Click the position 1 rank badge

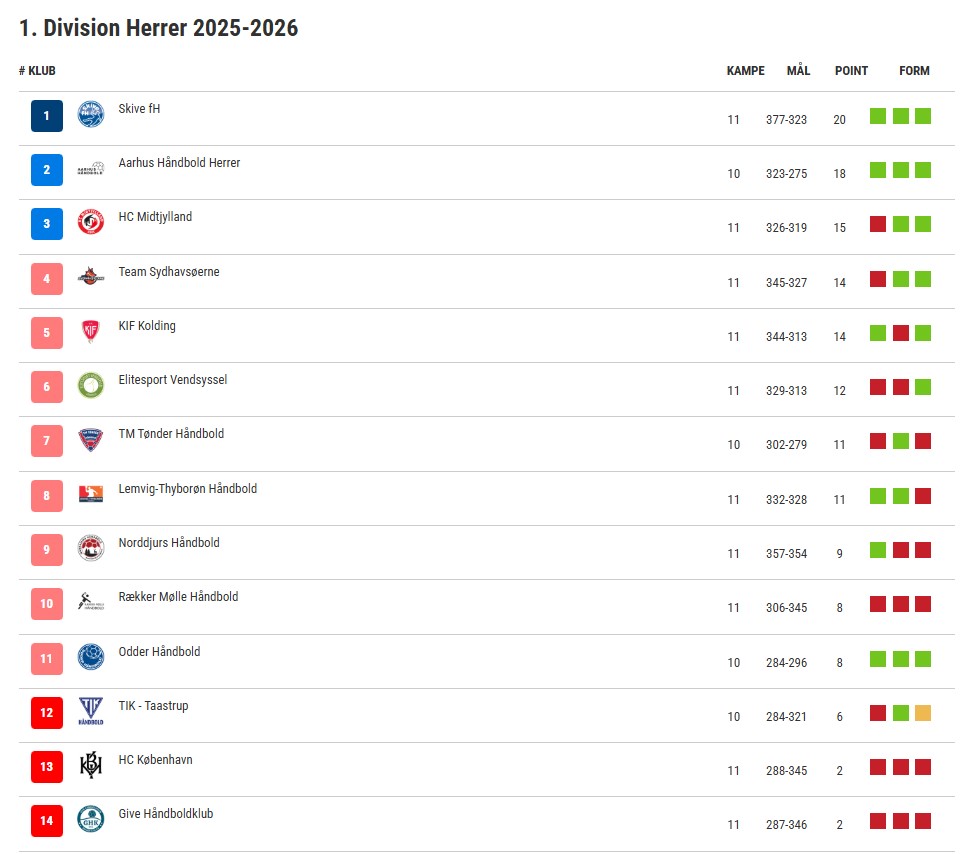(47, 116)
